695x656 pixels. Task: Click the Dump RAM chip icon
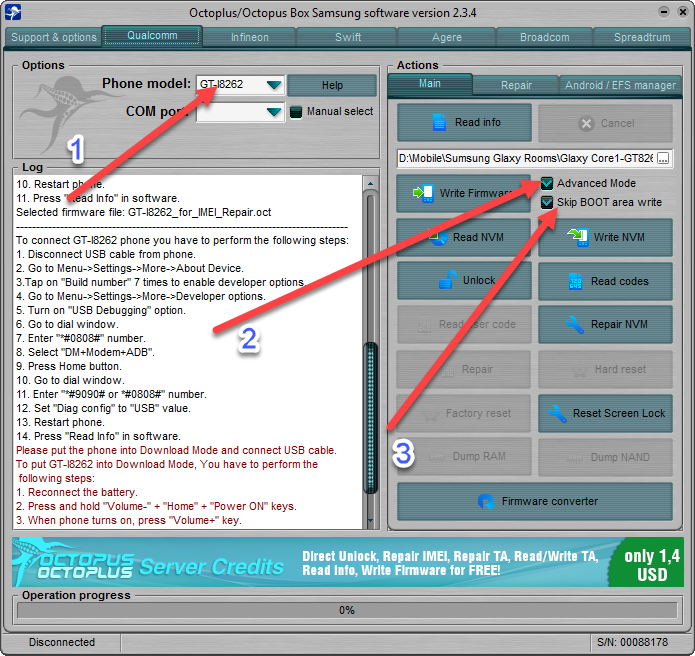tap(437, 457)
